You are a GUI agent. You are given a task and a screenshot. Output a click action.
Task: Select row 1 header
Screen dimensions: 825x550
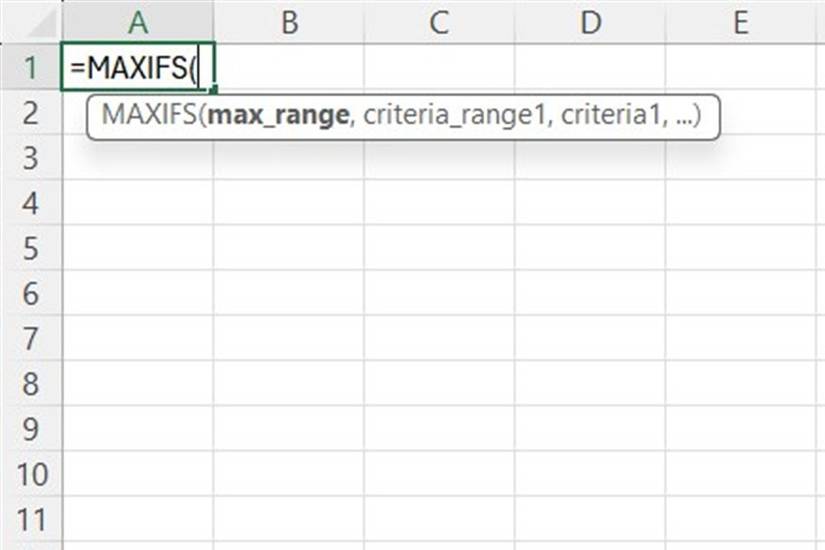coord(31,67)
